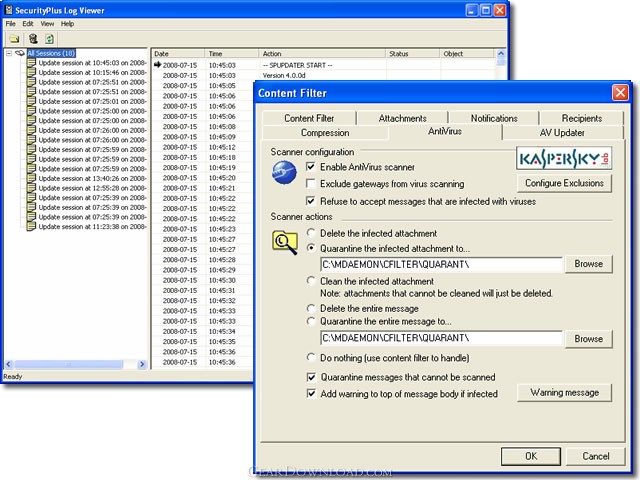Image resolution: width=640 pixels, height=480 pixels.
Task: Collapse the All Sessions tree node
Action: pyautogui.click(x=9, y=53)
